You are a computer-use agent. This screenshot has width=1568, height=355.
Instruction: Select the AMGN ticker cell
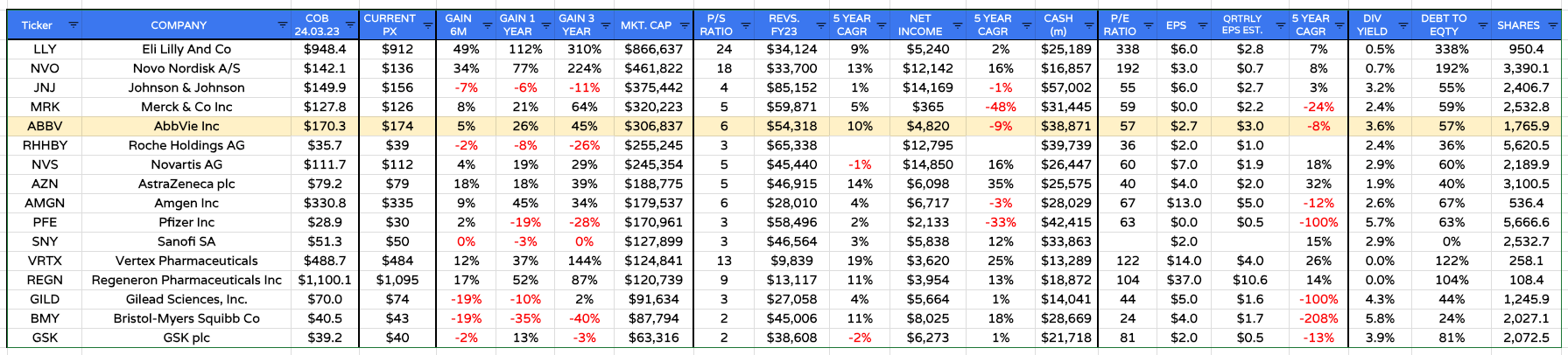[45, 203]
